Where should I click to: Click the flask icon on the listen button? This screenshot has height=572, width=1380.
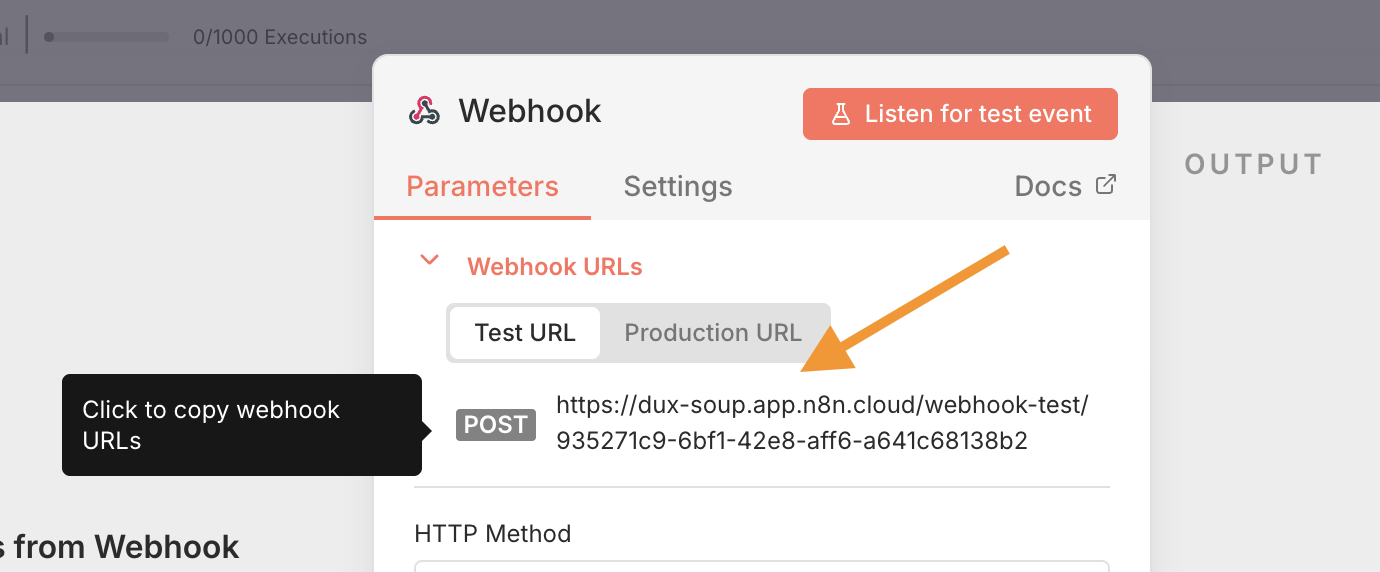(x=841, y=114)
